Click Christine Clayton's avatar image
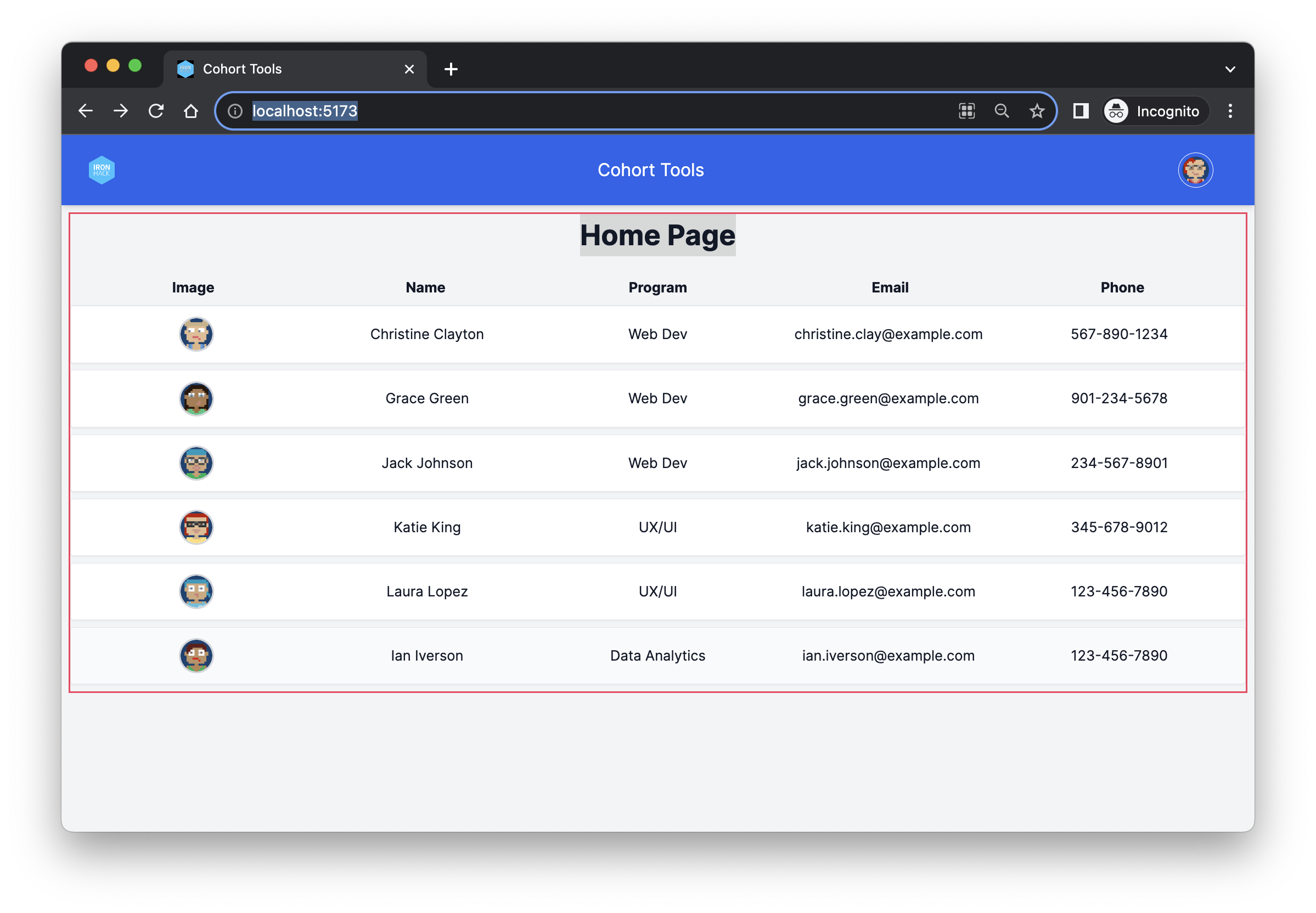 (x=196, y=334)
